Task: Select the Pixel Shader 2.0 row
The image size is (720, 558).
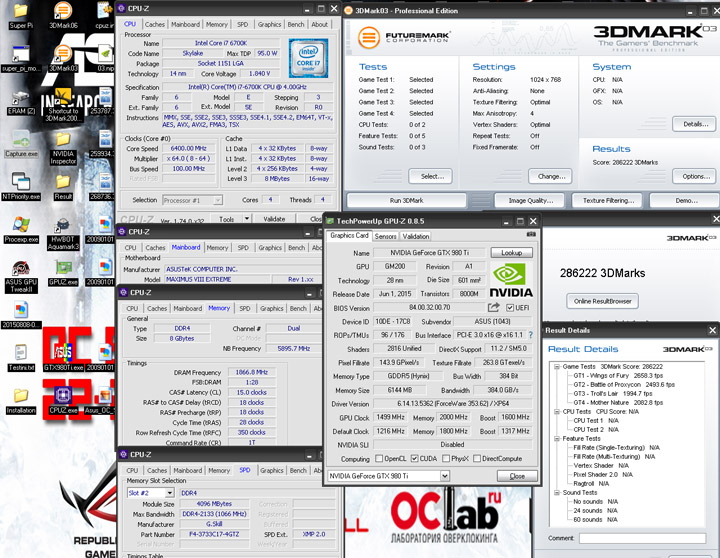Action: (602, 474)
